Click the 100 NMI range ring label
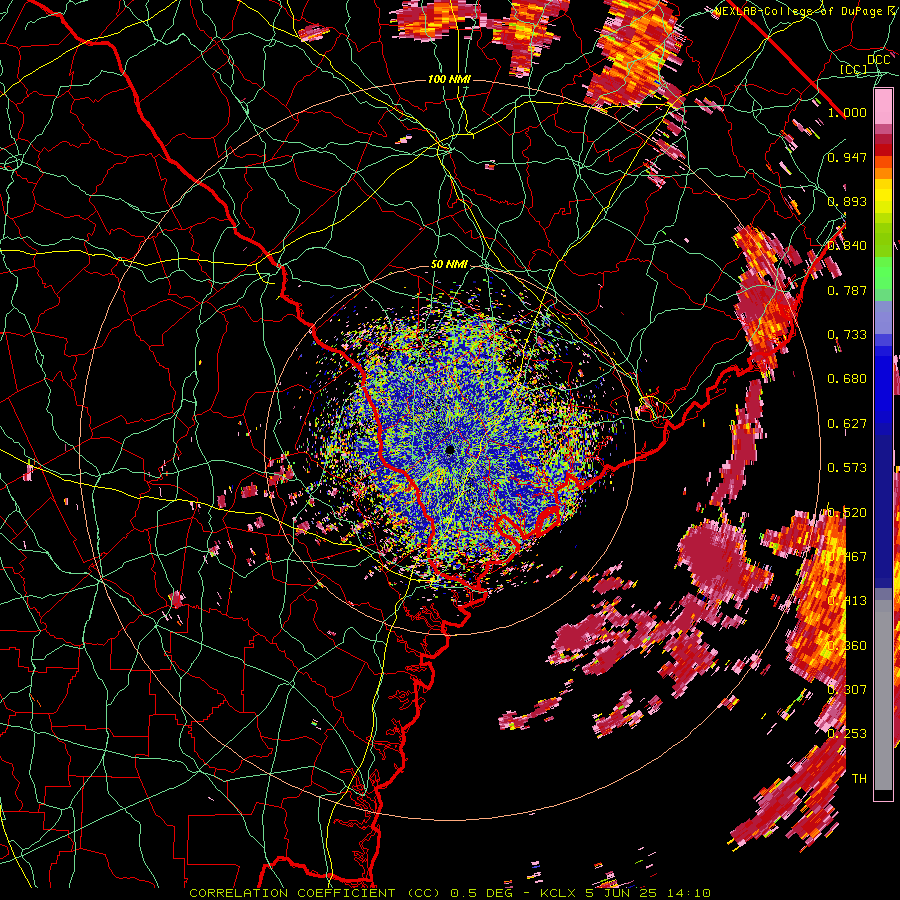 [x=449, y=79]
